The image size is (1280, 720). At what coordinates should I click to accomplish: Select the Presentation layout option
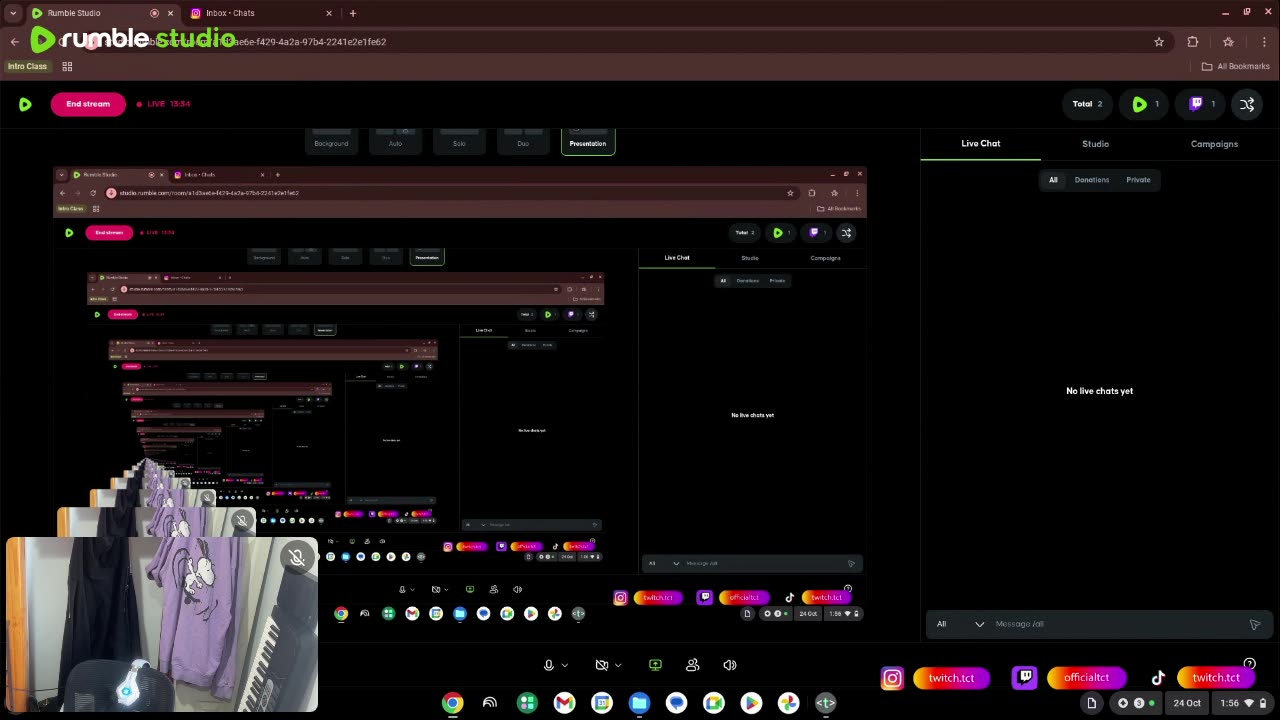click(587, 141)
